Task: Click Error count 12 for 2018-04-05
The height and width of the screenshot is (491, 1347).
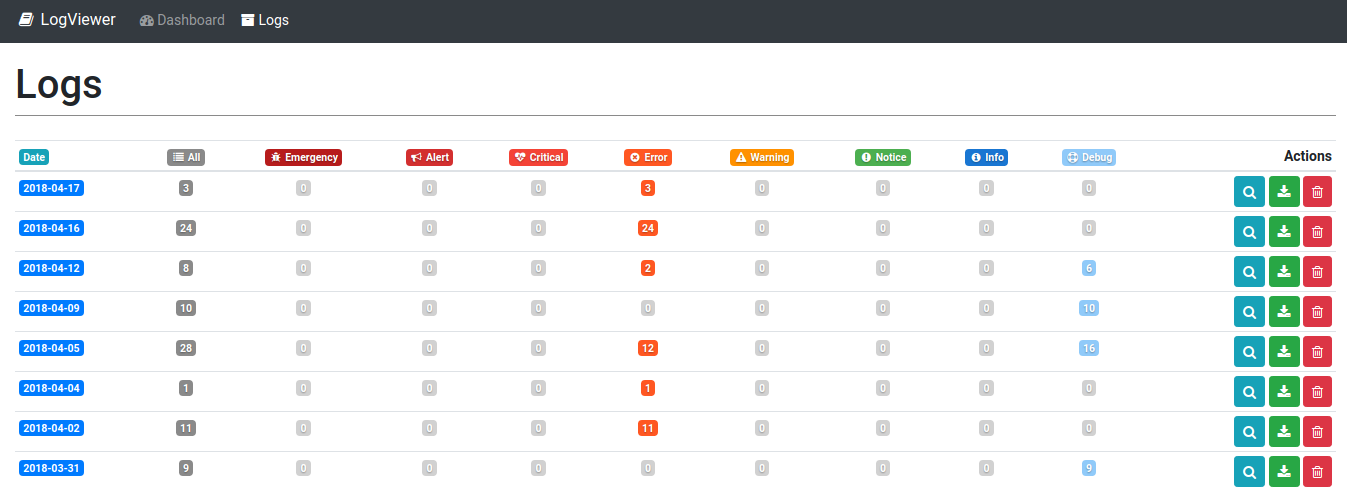Action: click(648, 348)
